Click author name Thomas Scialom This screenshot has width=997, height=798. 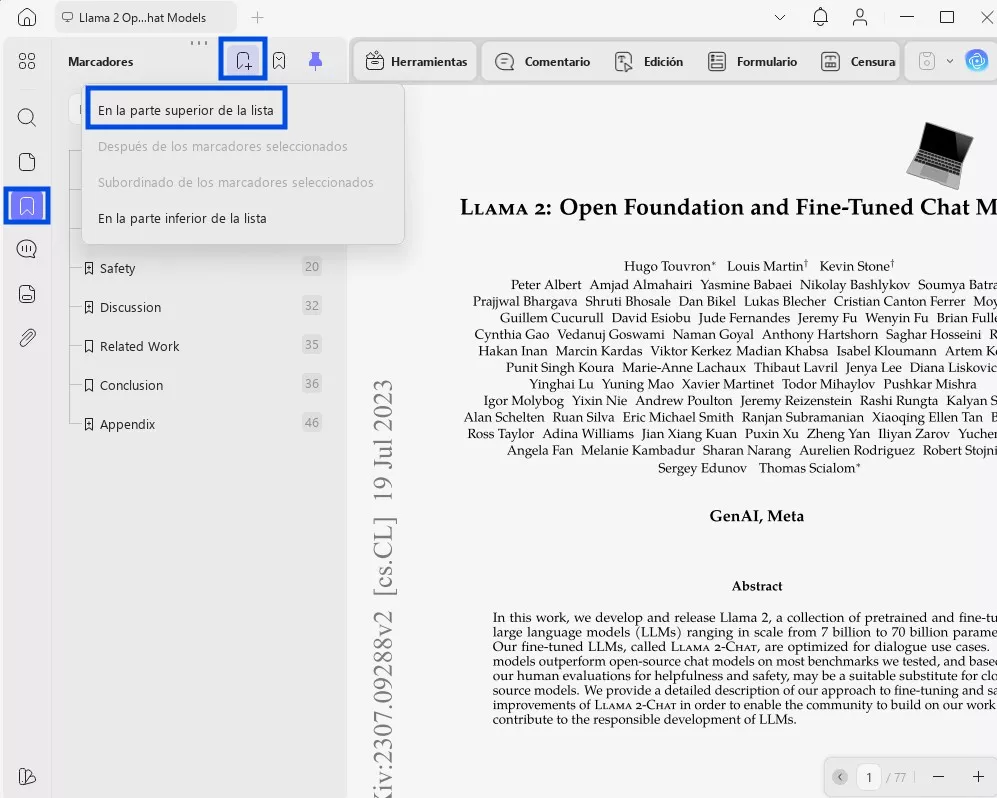tap(807, 468)
